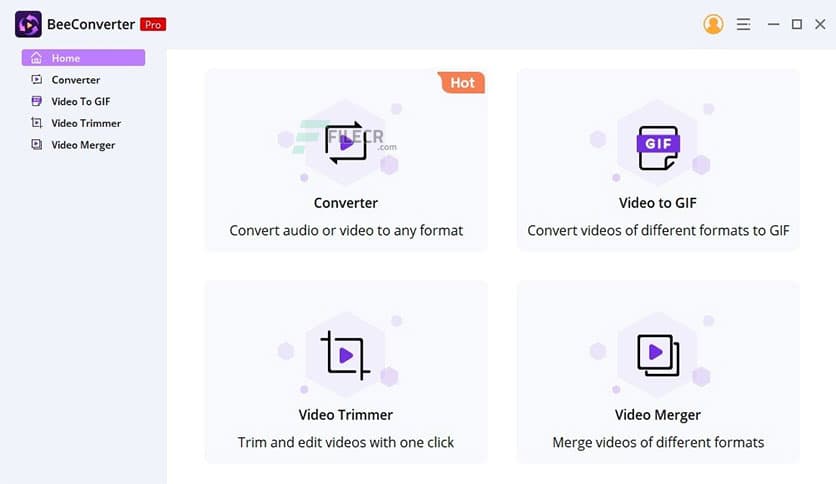Click the Video Merger sidebar icon
Screen dimensions: 836x484
(x=36, y=145)
